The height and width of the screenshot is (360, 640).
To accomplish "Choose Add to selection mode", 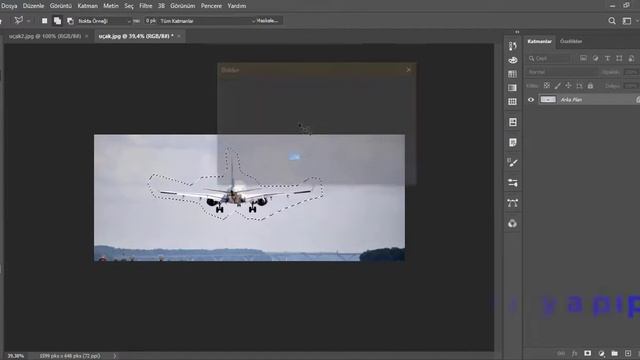I will click(x=58, y=21).
